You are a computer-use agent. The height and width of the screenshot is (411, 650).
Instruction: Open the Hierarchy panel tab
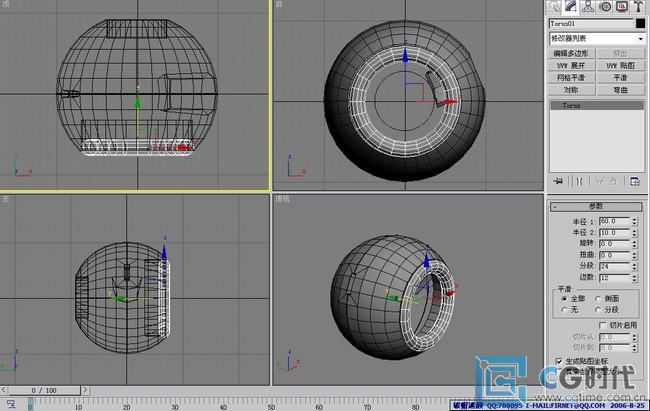pos(588,7)
